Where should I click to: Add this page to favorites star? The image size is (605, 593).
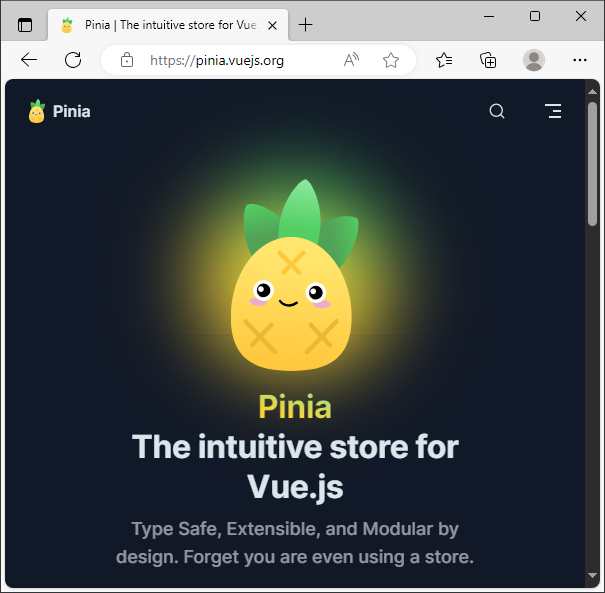(391, 60)
